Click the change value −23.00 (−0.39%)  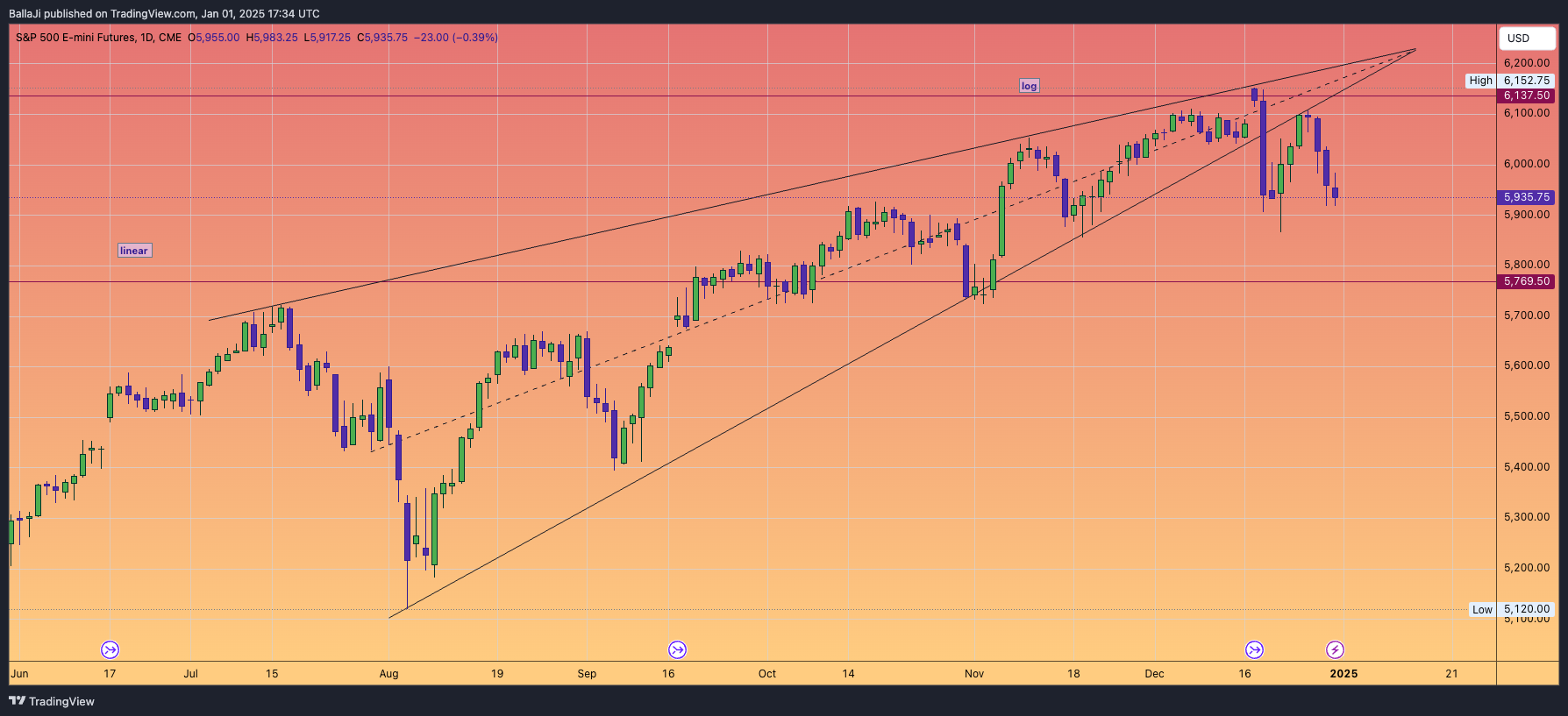point(456,38)
